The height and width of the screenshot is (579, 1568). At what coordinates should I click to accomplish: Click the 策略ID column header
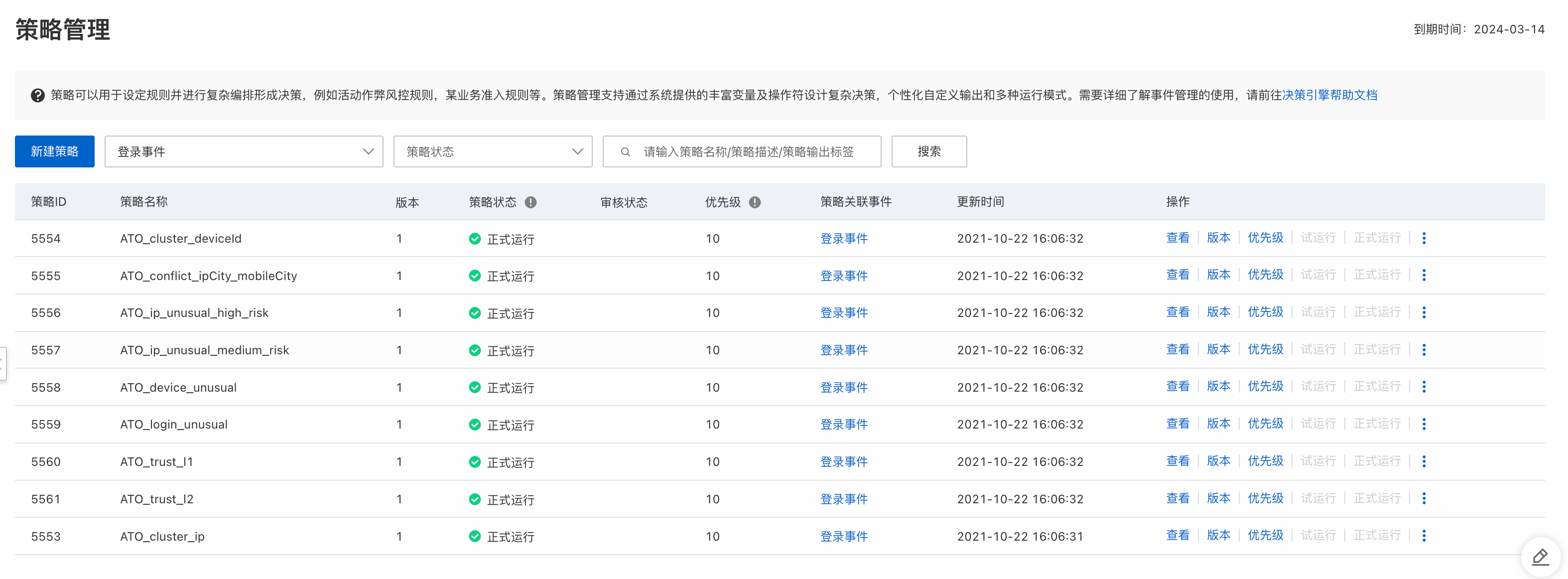click(x=49, y=202)
